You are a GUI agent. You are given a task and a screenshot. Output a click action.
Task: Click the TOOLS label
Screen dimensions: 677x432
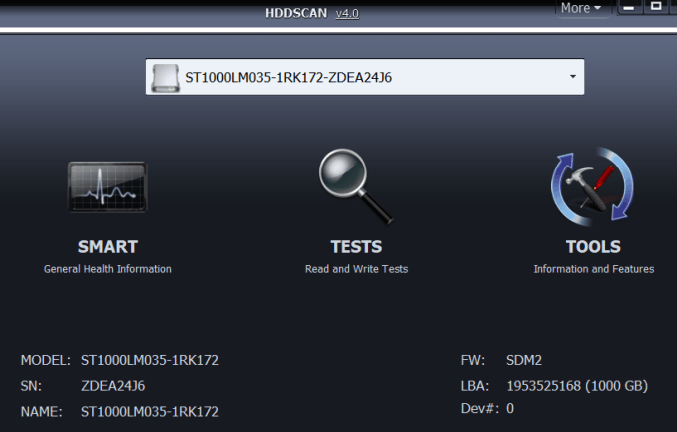593,247
